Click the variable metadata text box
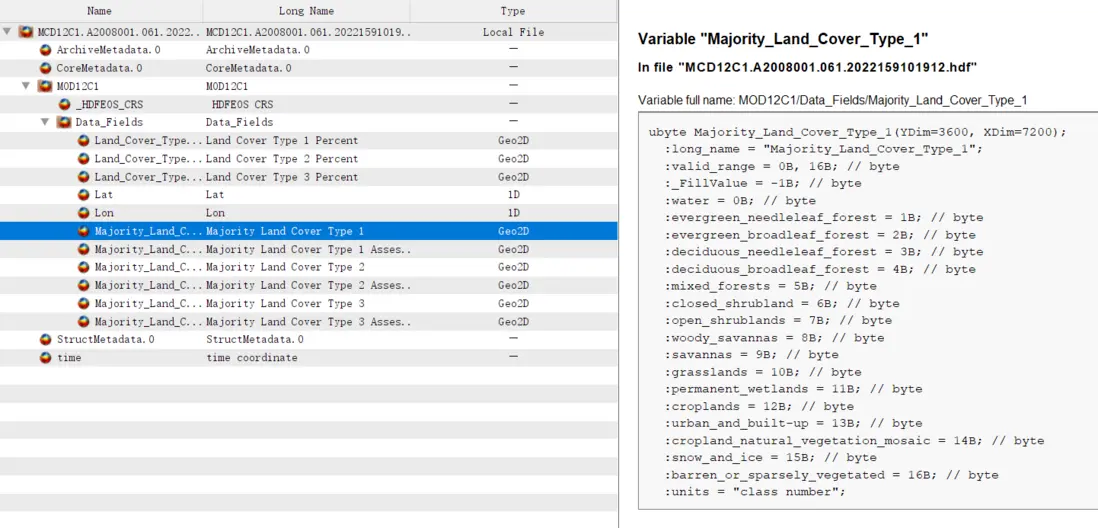 click(867, 312)
